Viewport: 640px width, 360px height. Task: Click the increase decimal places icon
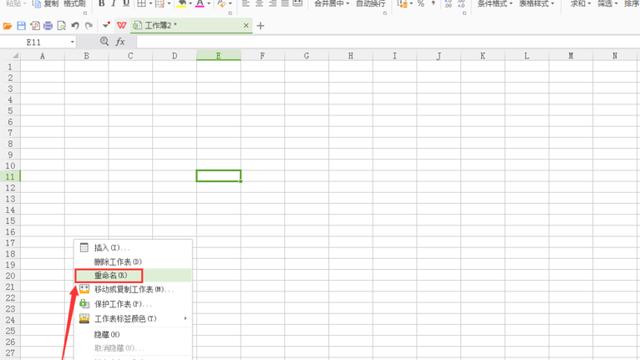pos(448,4)
